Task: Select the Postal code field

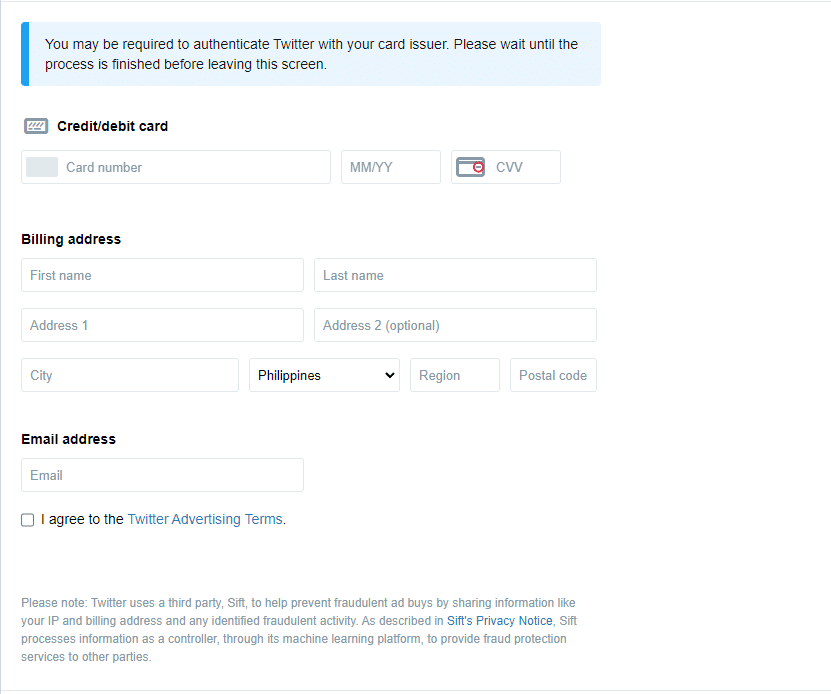Action: coord(553,375)
